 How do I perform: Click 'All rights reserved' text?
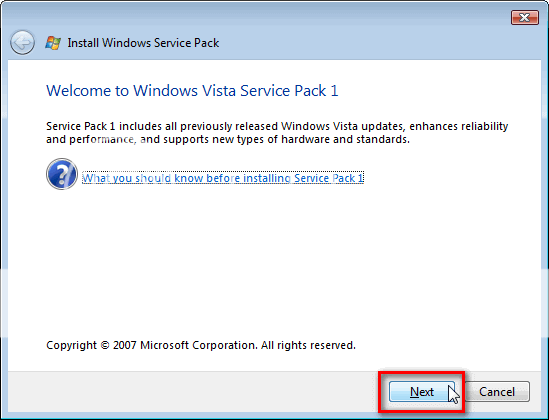tap(308, 345)
